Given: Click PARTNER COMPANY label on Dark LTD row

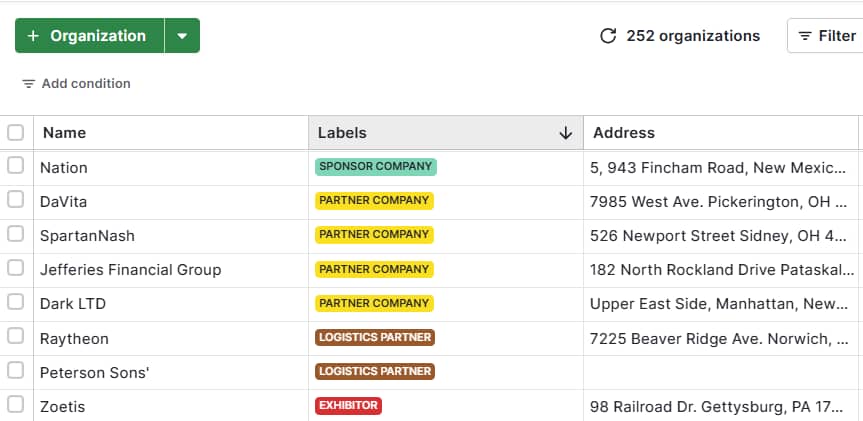Looking at the screenshot, I should tap(374, 303).
